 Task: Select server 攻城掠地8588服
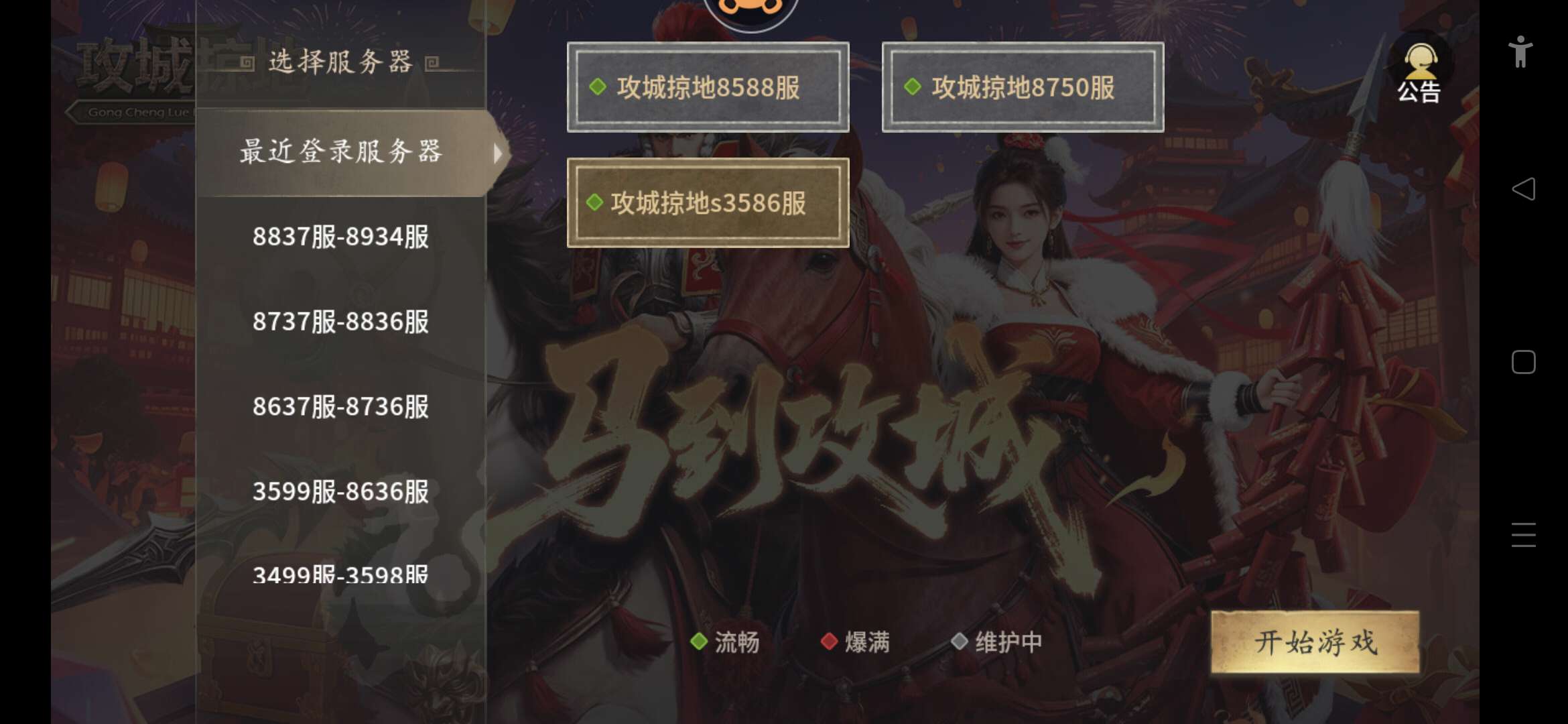[x=708, y=87]
